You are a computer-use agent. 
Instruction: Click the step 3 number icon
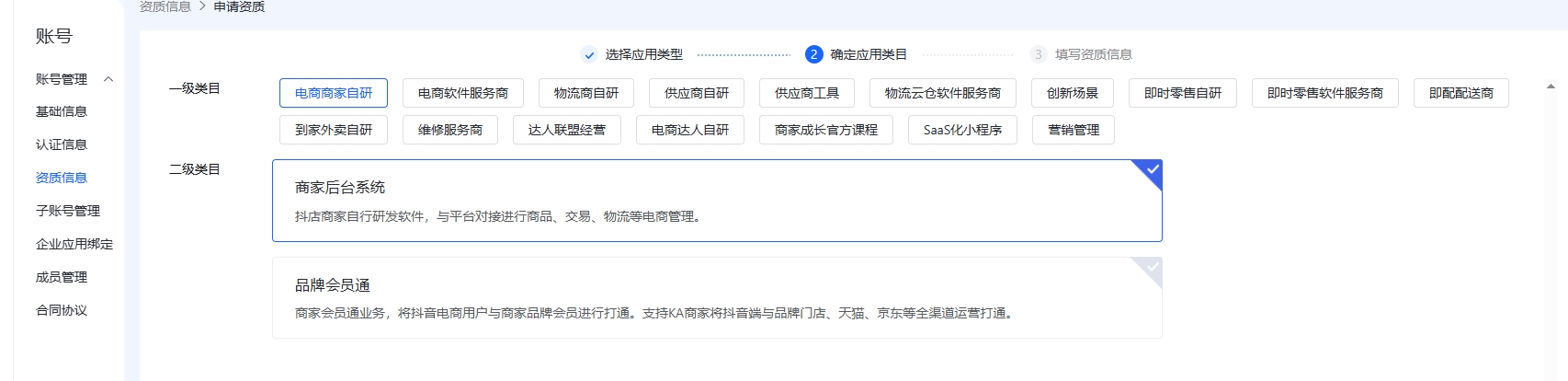coord(1038,54)
